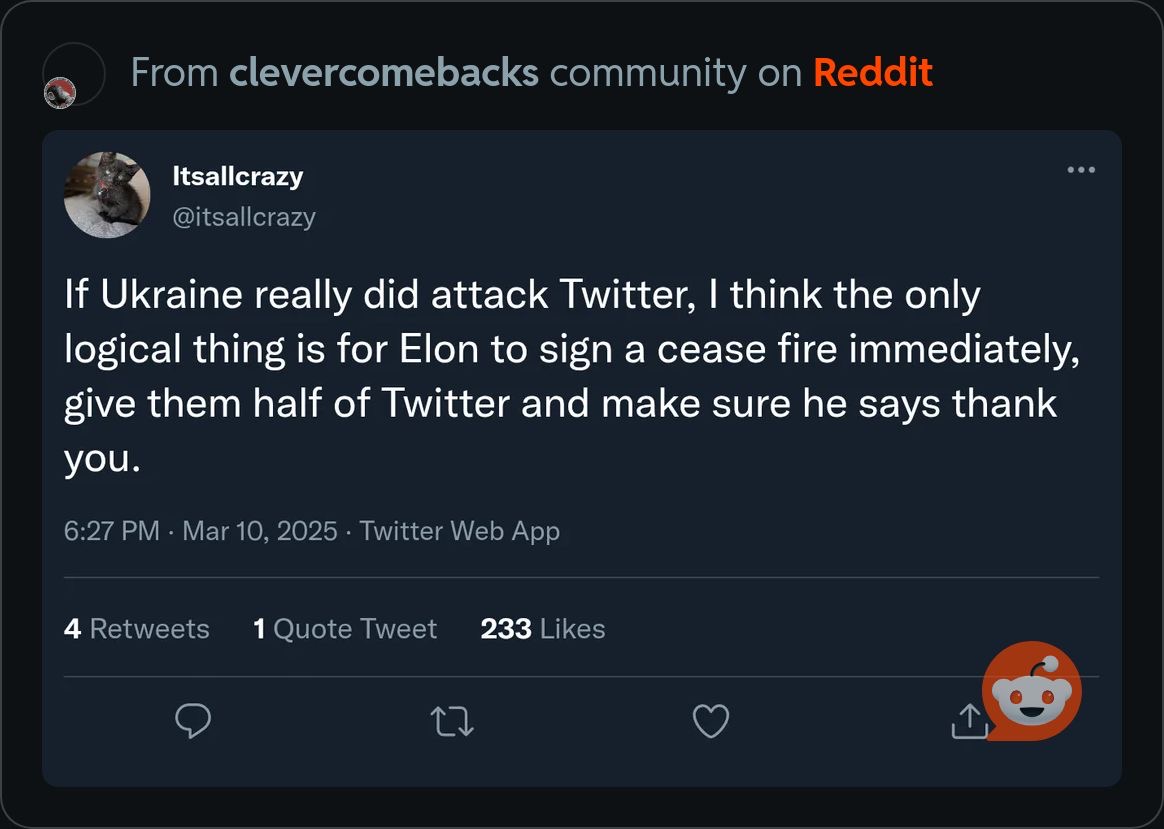Click the Reddit Snoo mascot logo
This screenshot has width=1164, height=829.
[x=1032, y=691]
